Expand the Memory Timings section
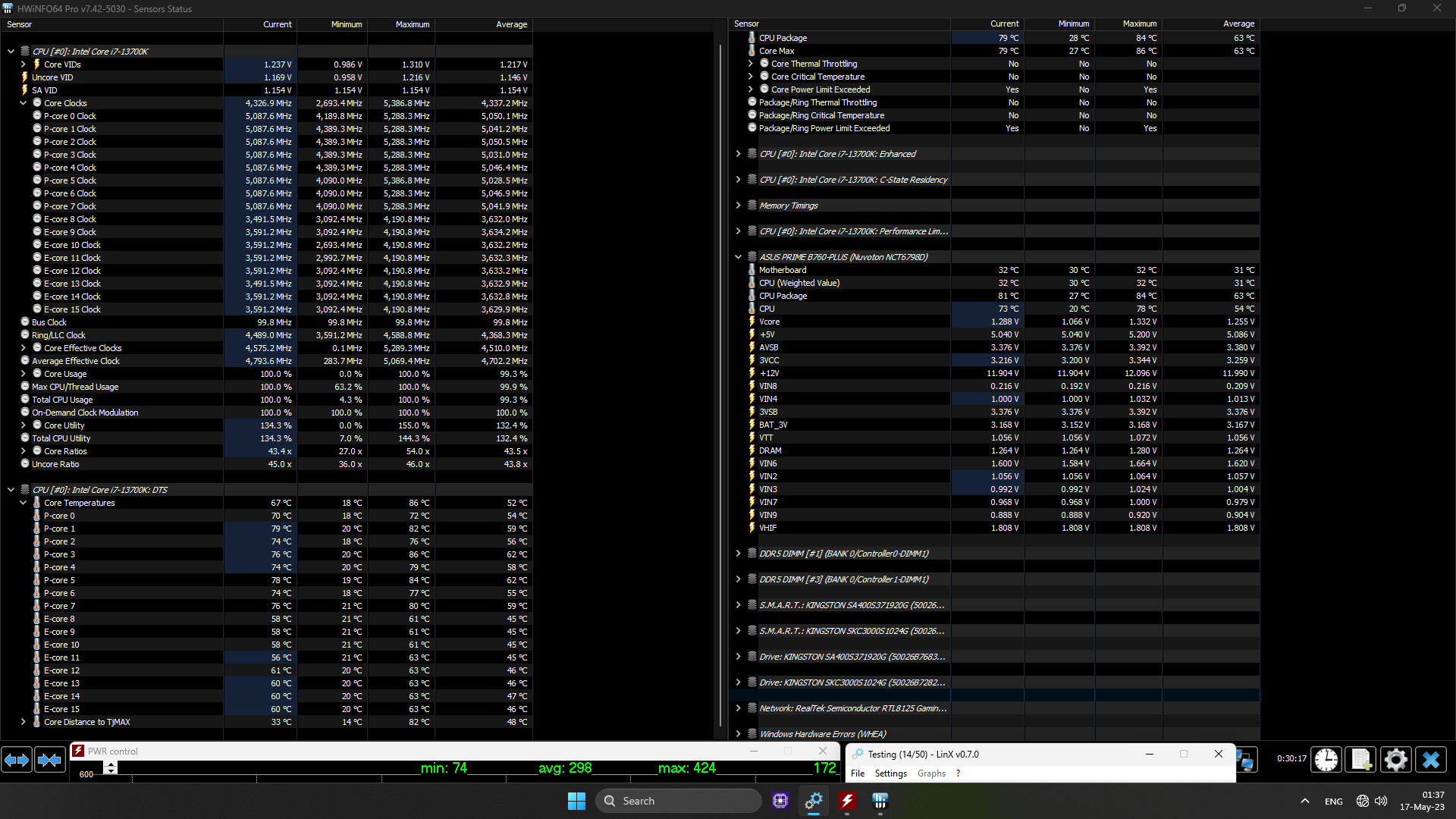This screenshot has width=1456, height=819. pos(738,206)
